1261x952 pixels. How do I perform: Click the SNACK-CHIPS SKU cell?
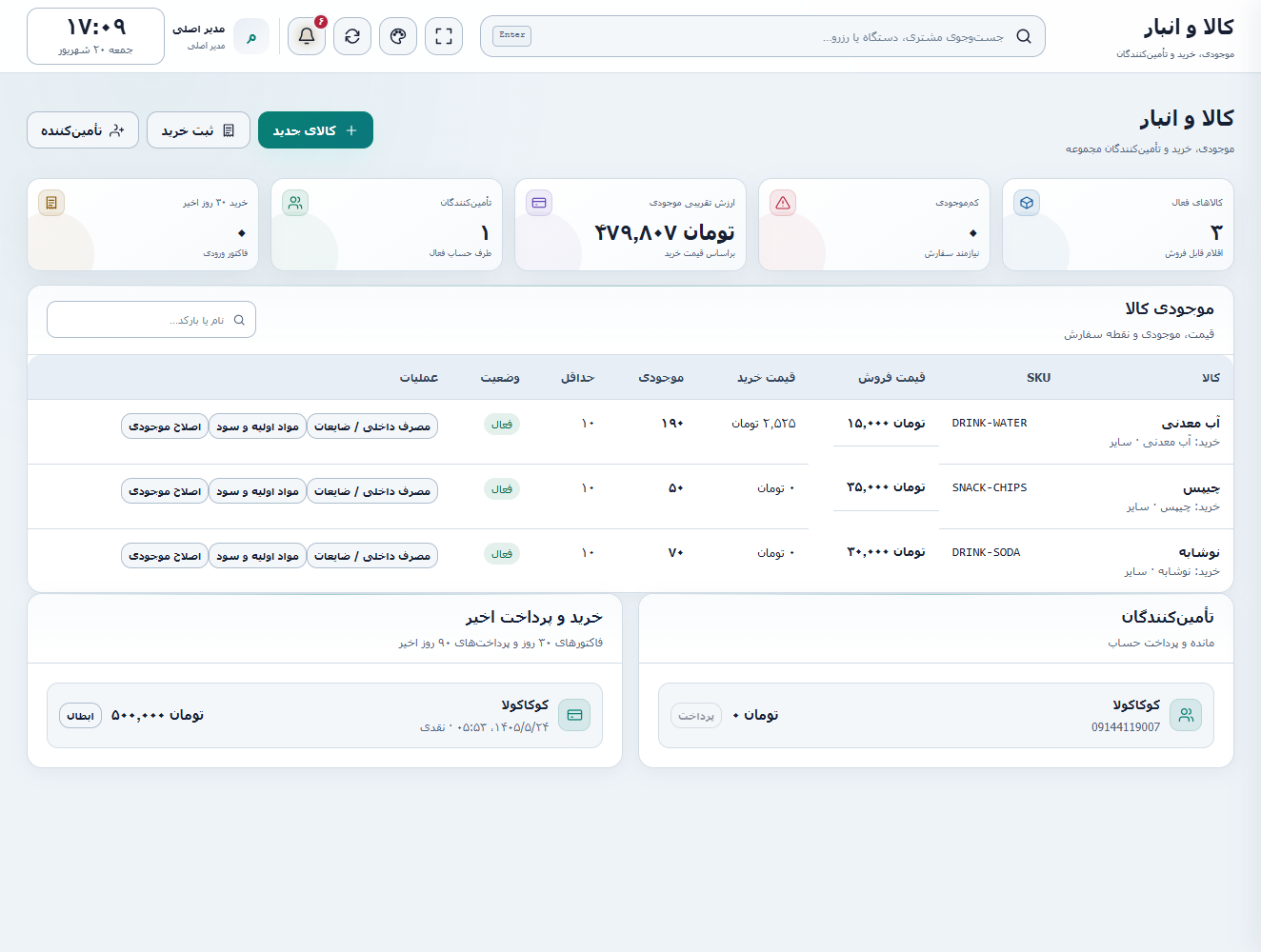(990, 487)
